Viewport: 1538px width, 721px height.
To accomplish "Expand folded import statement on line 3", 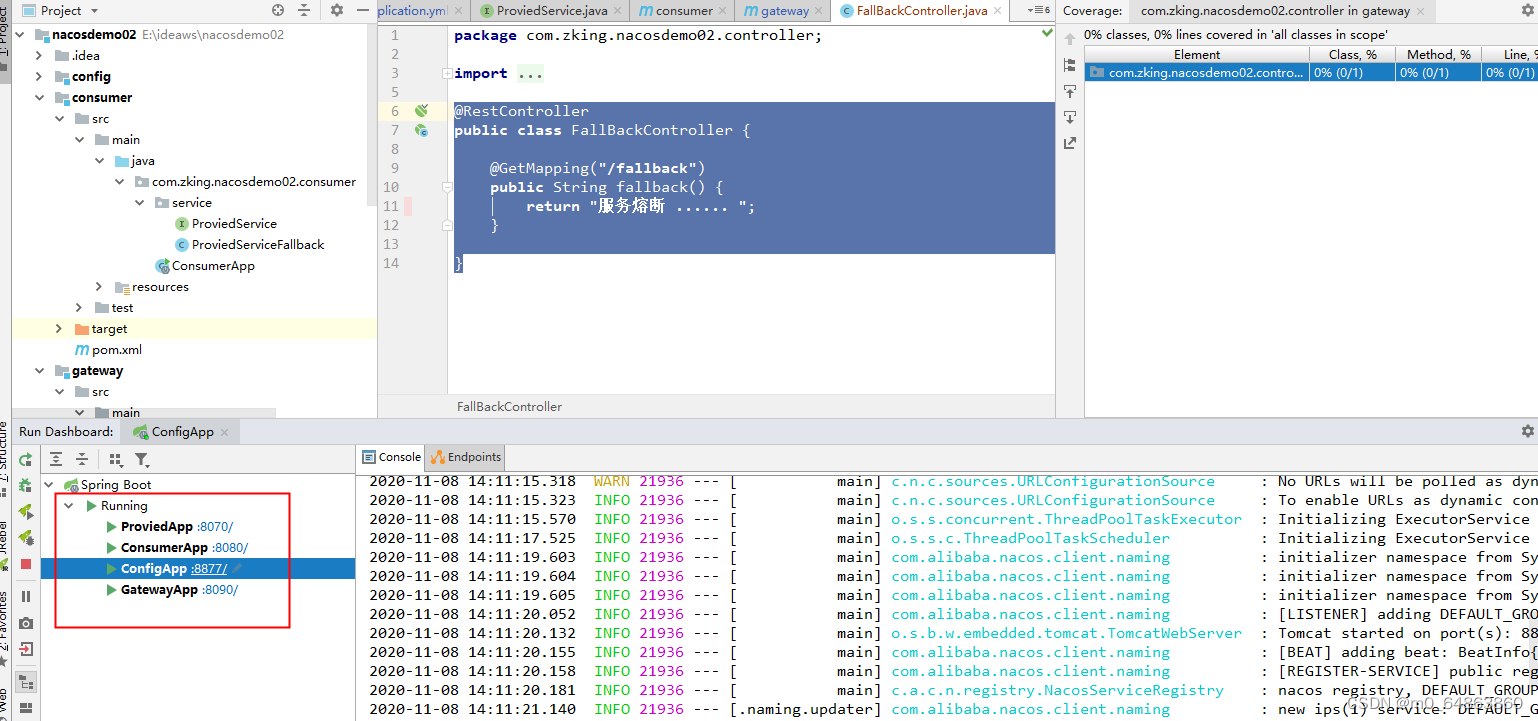I will pos(447,74).
